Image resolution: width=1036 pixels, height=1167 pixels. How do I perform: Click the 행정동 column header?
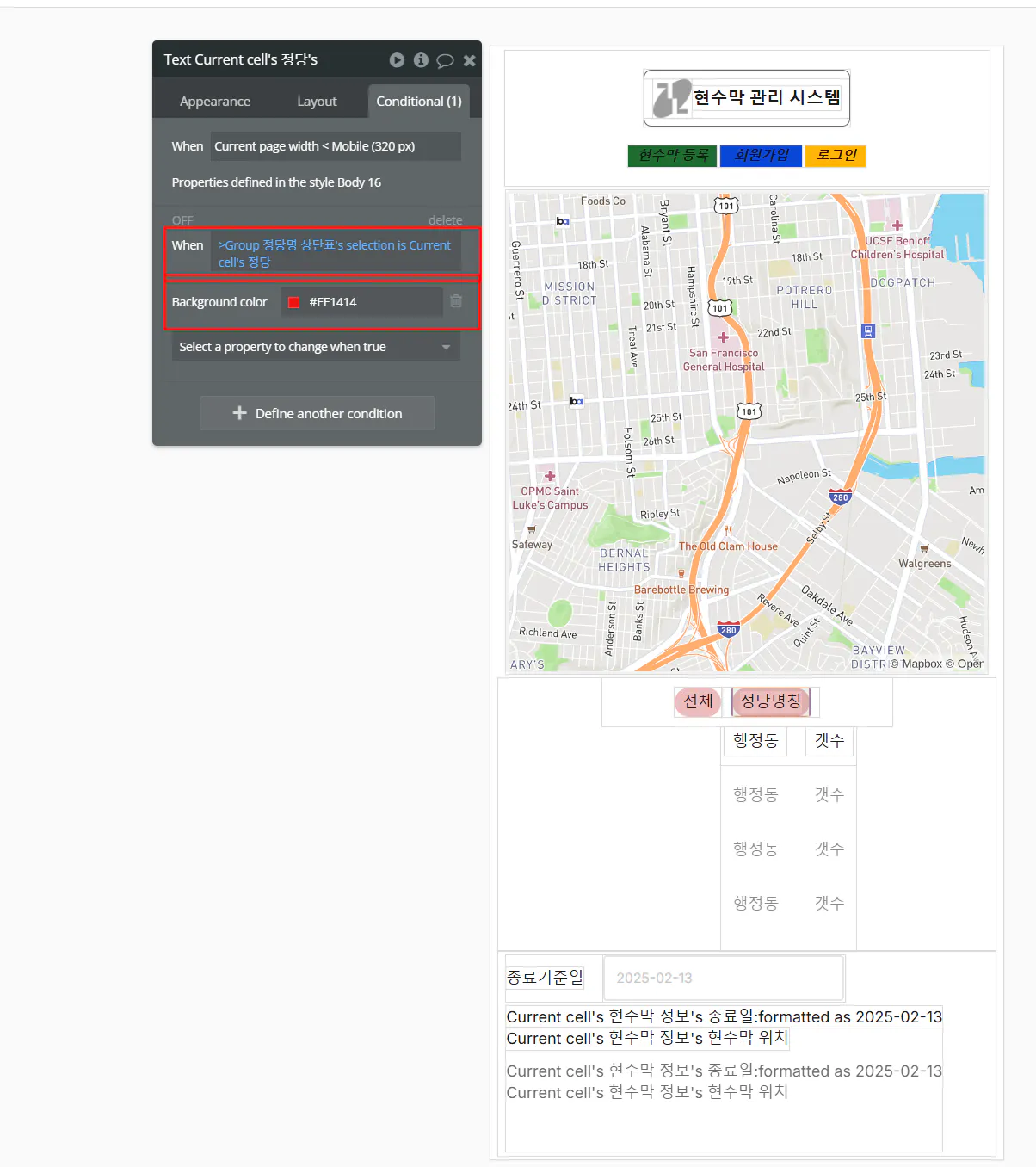[755, 740]
